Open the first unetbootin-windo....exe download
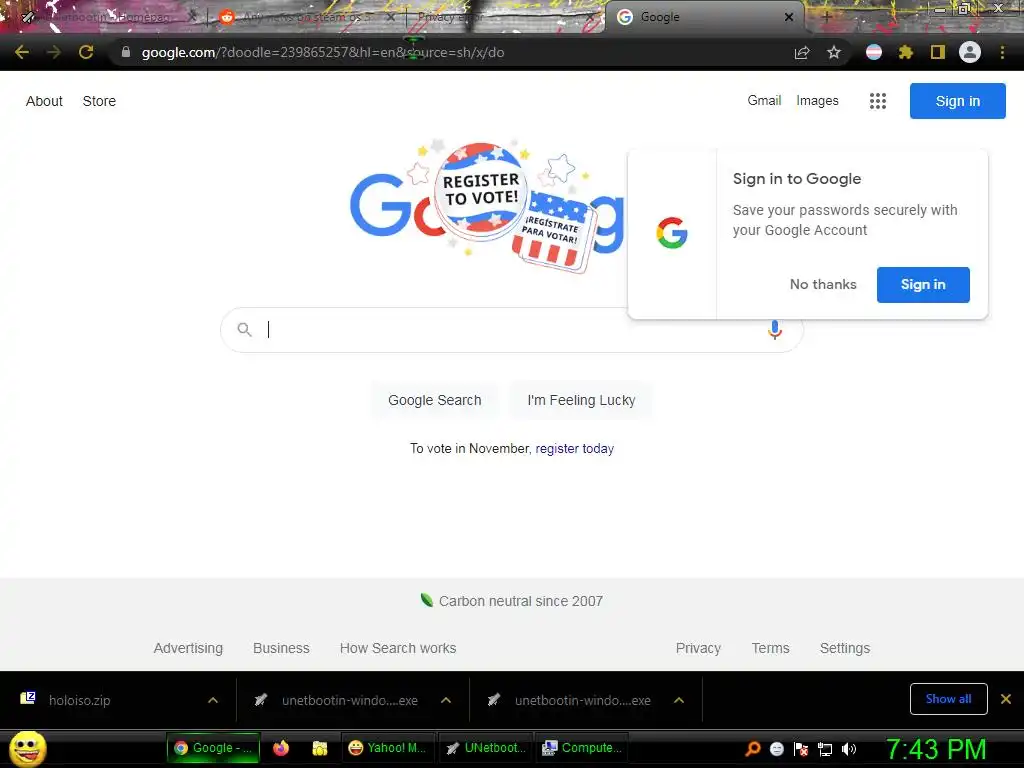Screen dimensions: 1024x768 pyautogui.click(x=349, y=700)
